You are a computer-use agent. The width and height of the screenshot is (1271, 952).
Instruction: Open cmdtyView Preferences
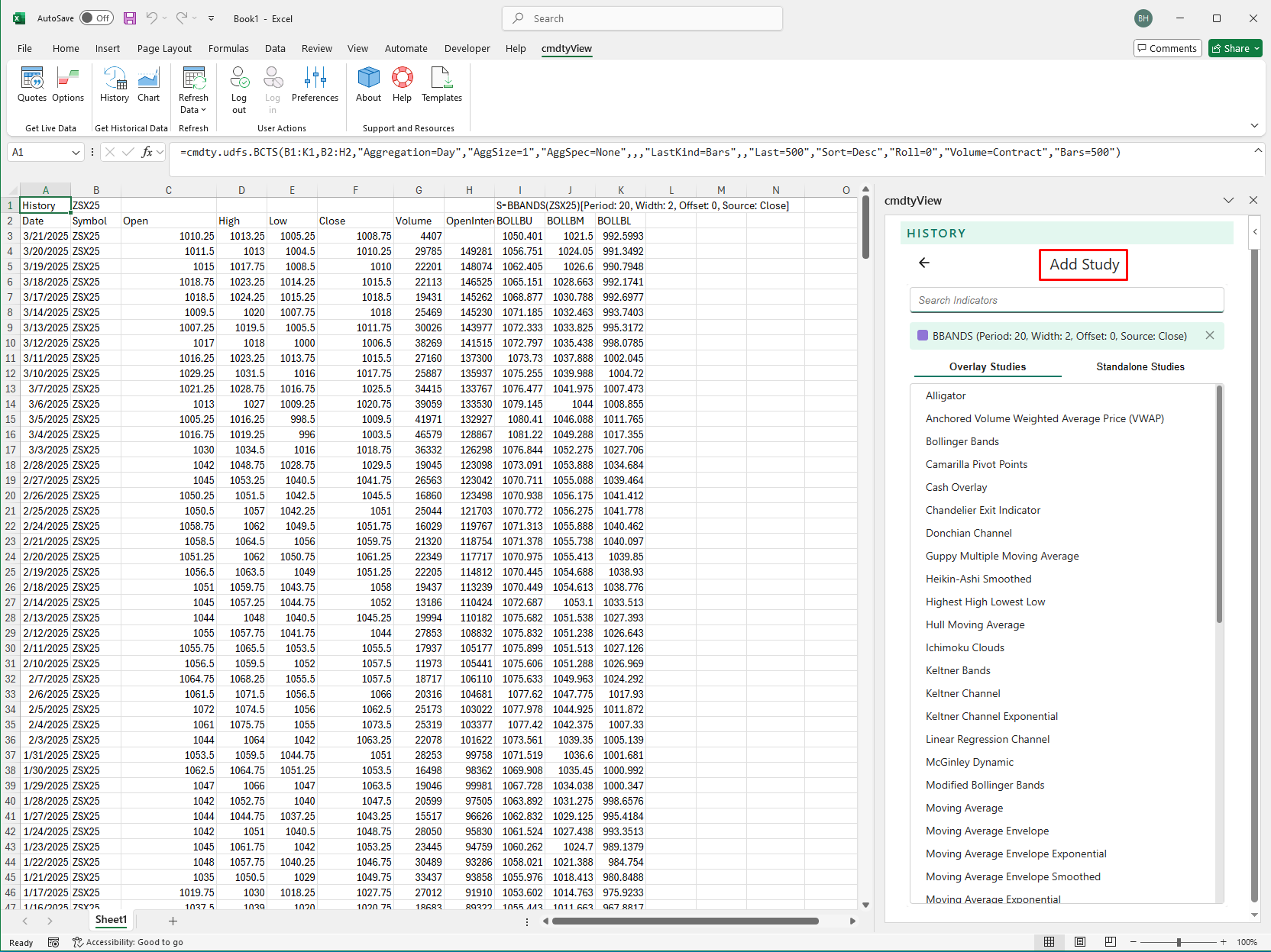coord(315,85)
